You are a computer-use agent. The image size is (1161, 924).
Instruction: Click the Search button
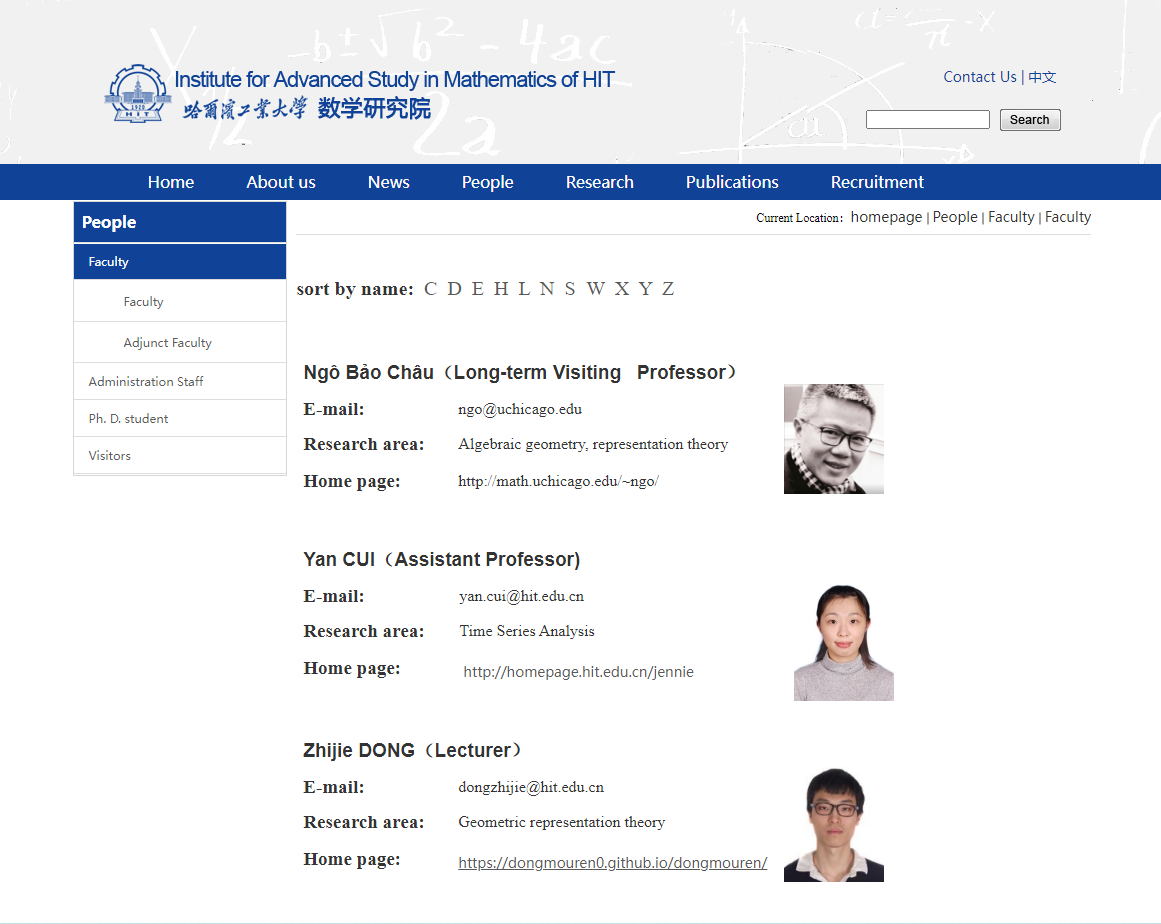point(1029,120)
